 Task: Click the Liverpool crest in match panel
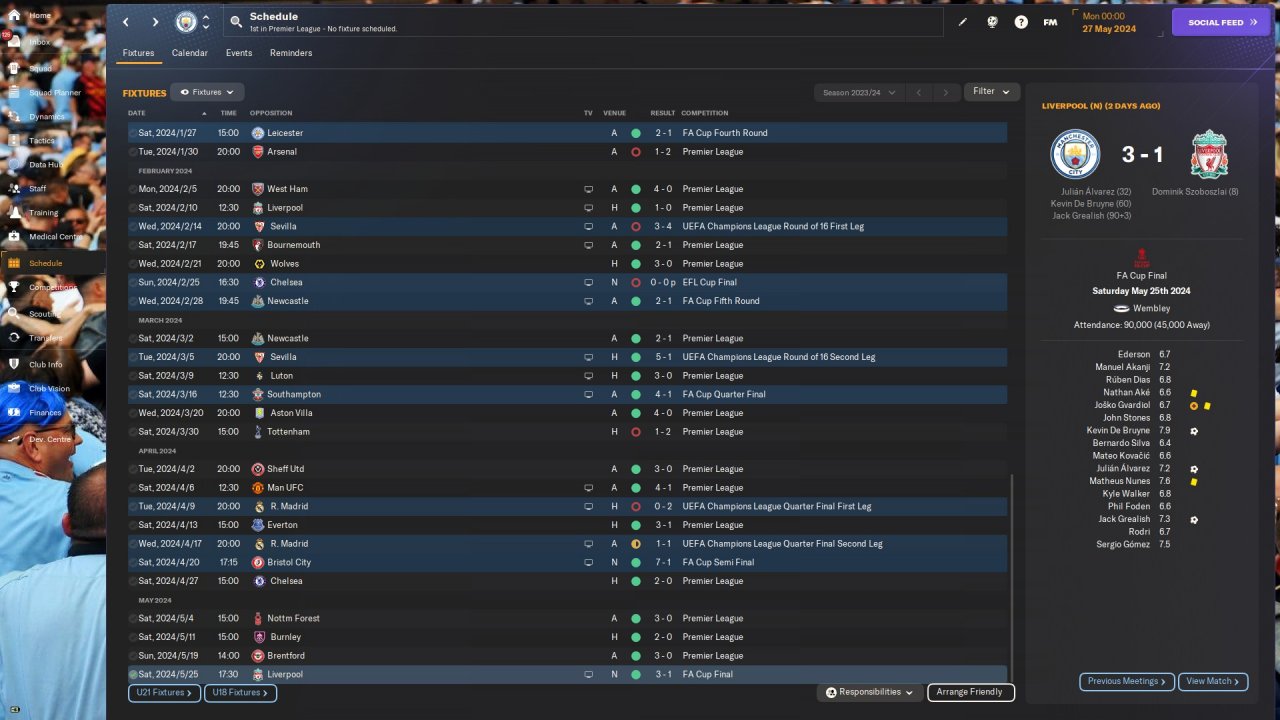pos(1209,155)
